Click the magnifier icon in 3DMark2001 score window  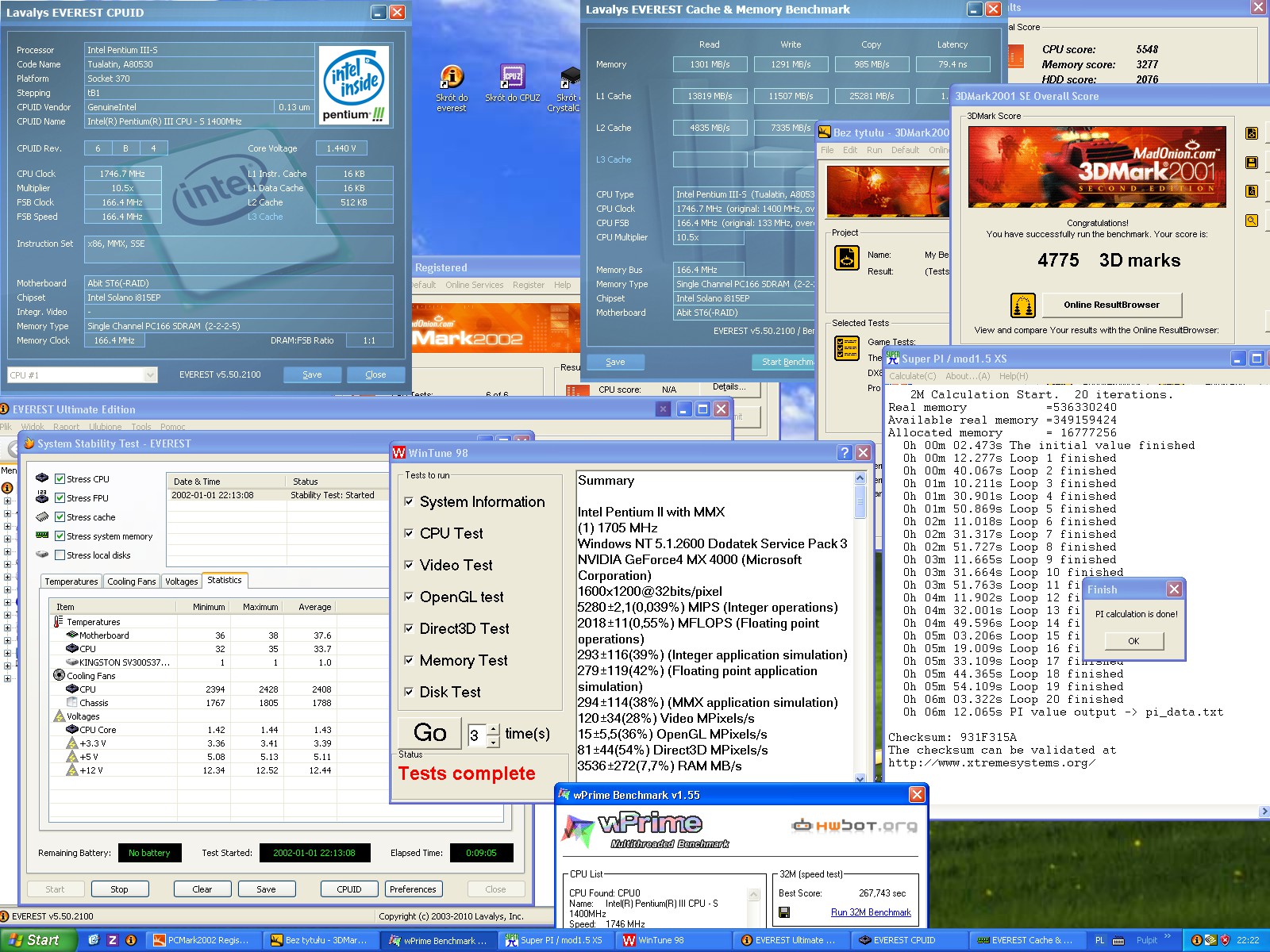[1252, 220]
